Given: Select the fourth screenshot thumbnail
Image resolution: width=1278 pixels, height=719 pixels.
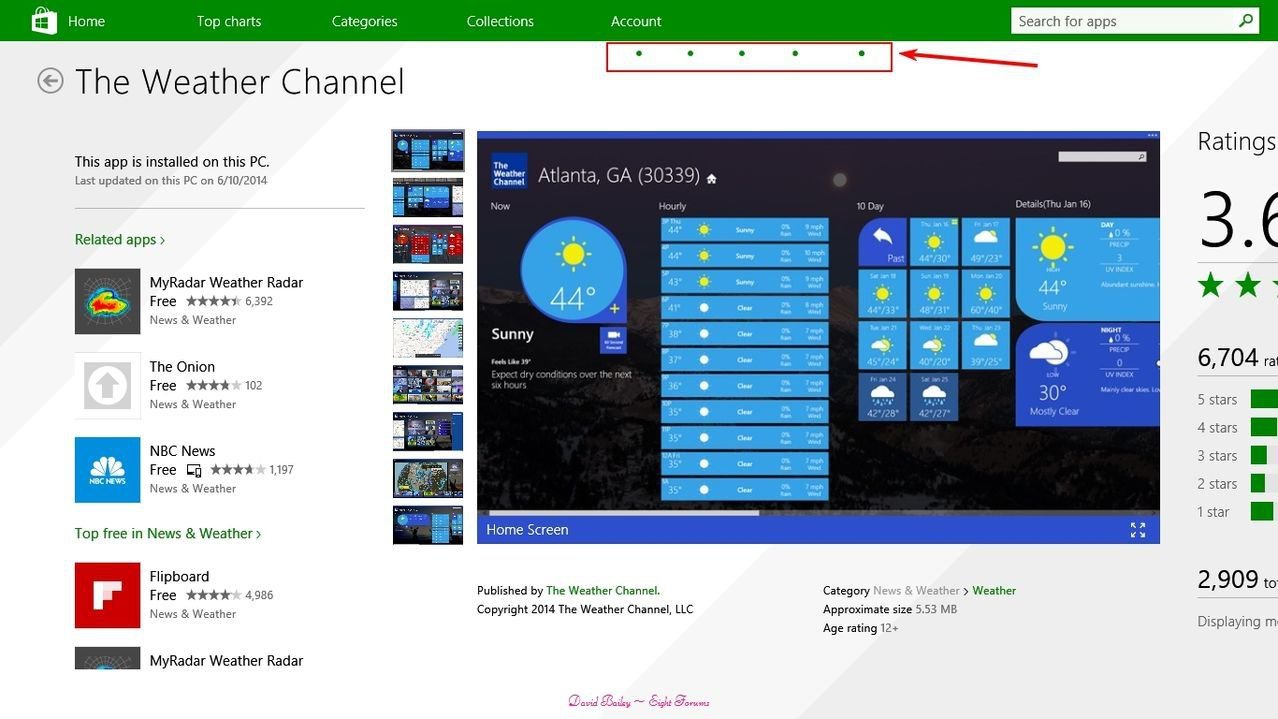Looking at the screenshot, I should tap(428, 291).
